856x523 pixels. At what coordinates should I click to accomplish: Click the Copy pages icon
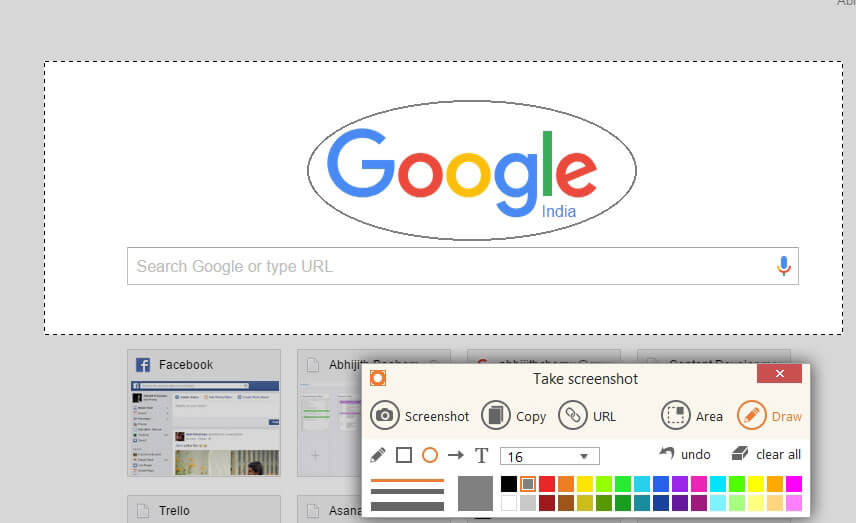click(x=496, y=415)
